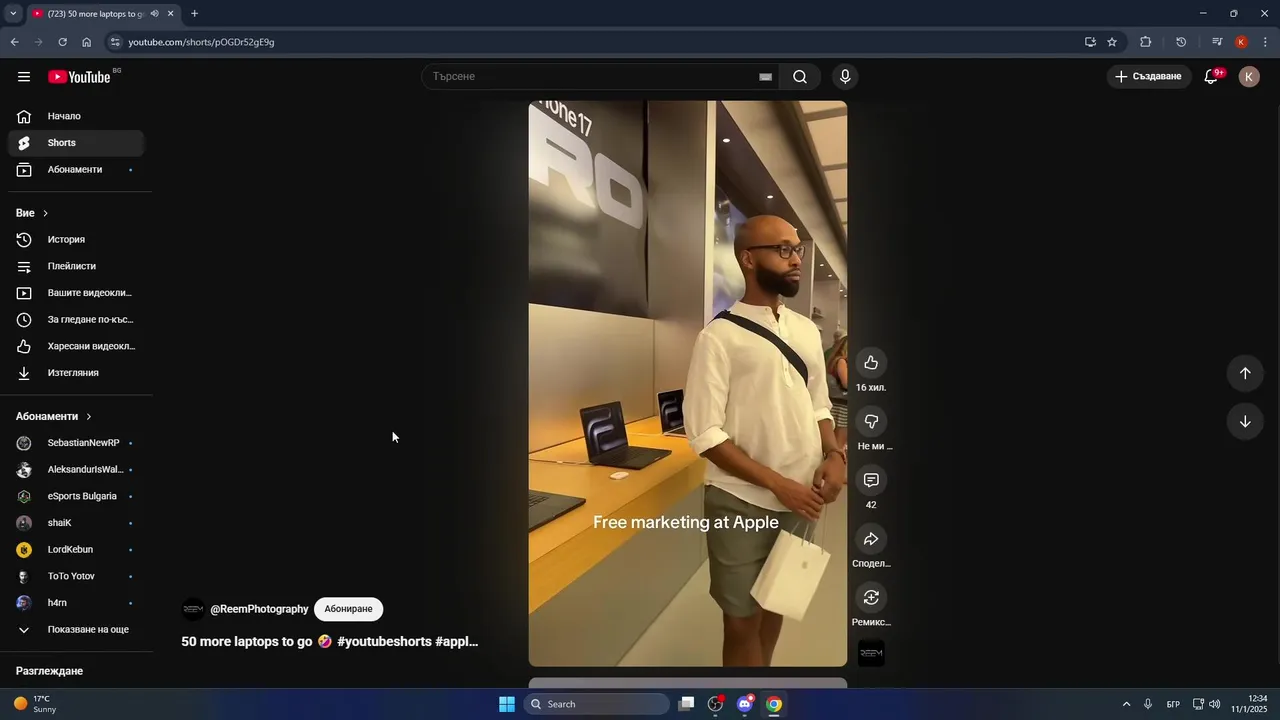Open Плейлисти in the sidebar
This screenshot has height=720, width=1280.
tap(76, 266)
